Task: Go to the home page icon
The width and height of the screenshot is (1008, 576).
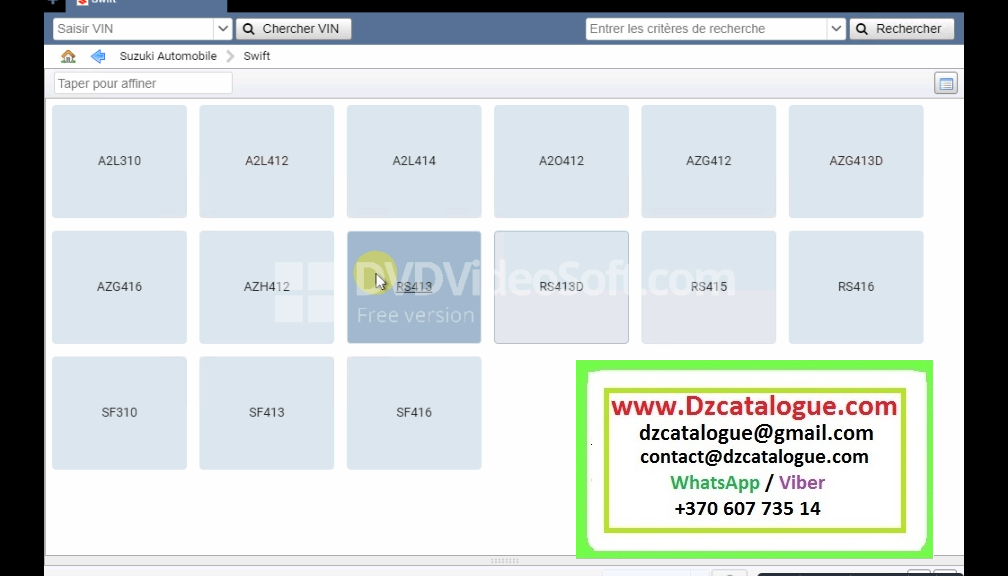Action: 68,57
